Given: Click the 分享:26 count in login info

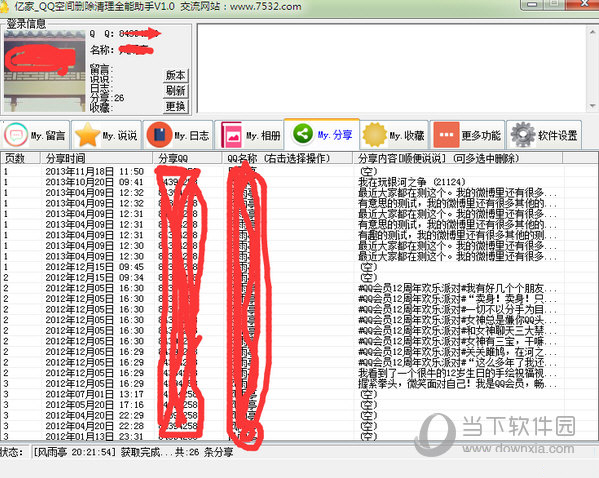Looking at the screenshot, I should [x=107, y=98].
